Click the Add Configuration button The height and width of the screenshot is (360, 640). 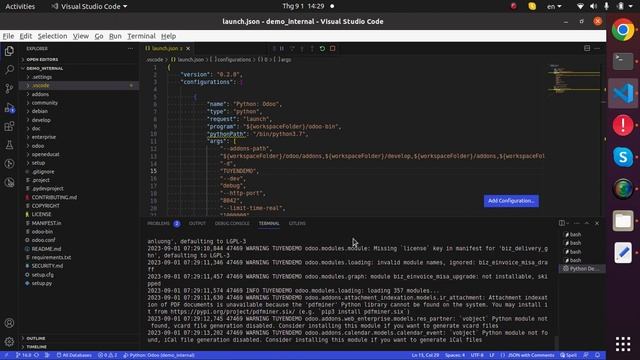[x=511, y=201]
